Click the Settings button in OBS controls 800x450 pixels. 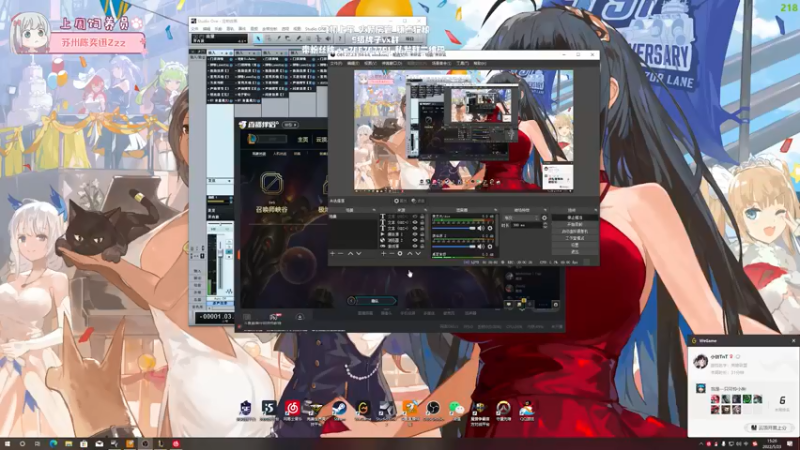575,245
